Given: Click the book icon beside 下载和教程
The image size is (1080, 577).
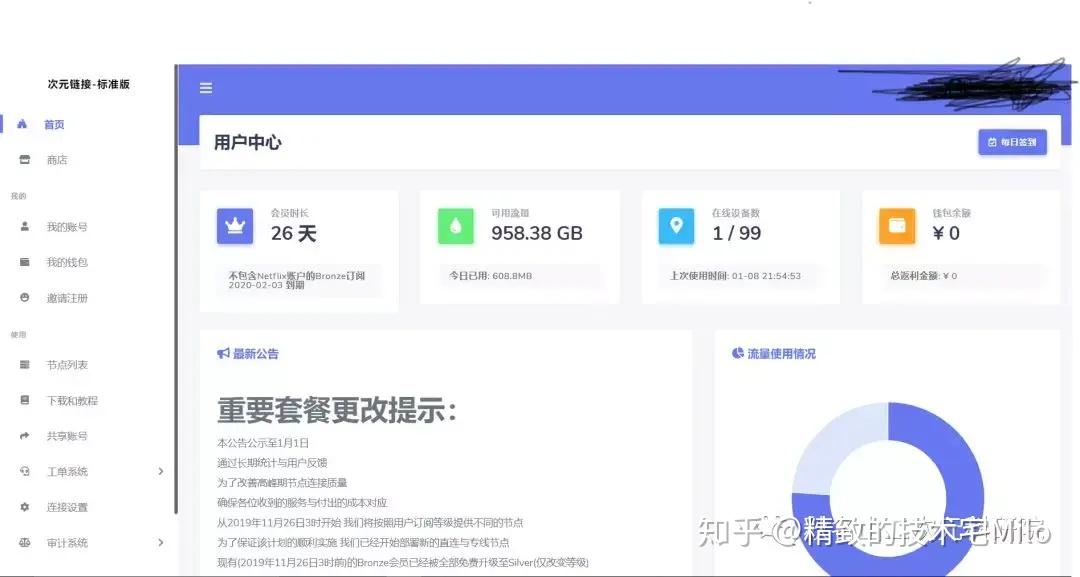Looking at the screenshot, I should 25,400.
